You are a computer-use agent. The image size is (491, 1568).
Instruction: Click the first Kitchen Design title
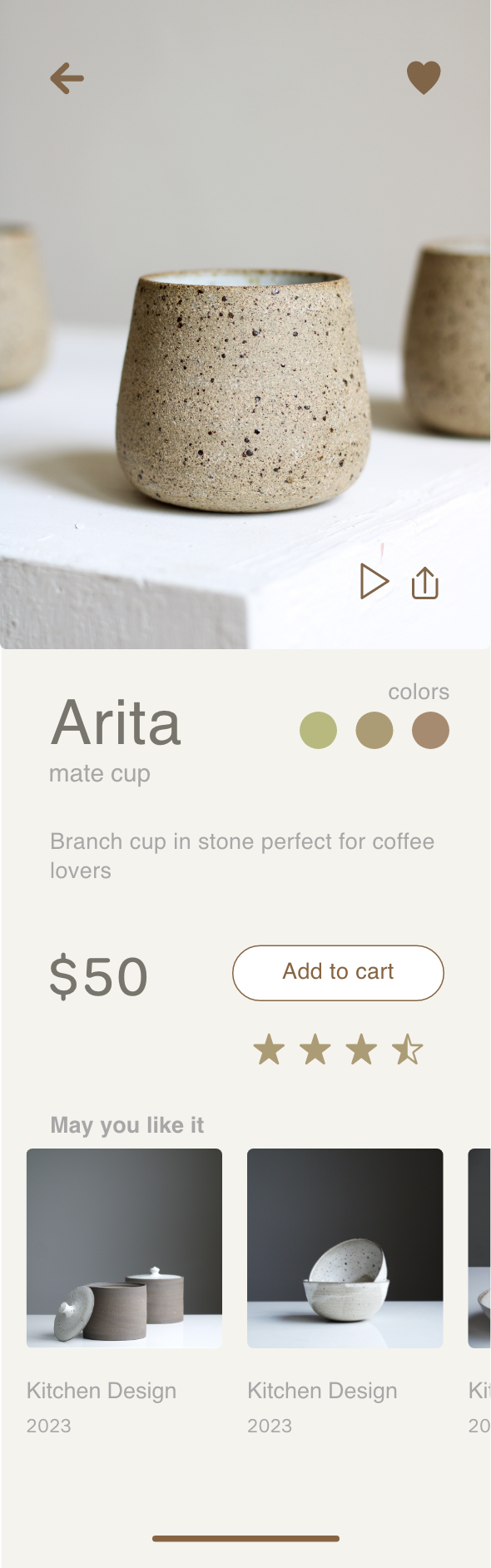point(102,1391)
